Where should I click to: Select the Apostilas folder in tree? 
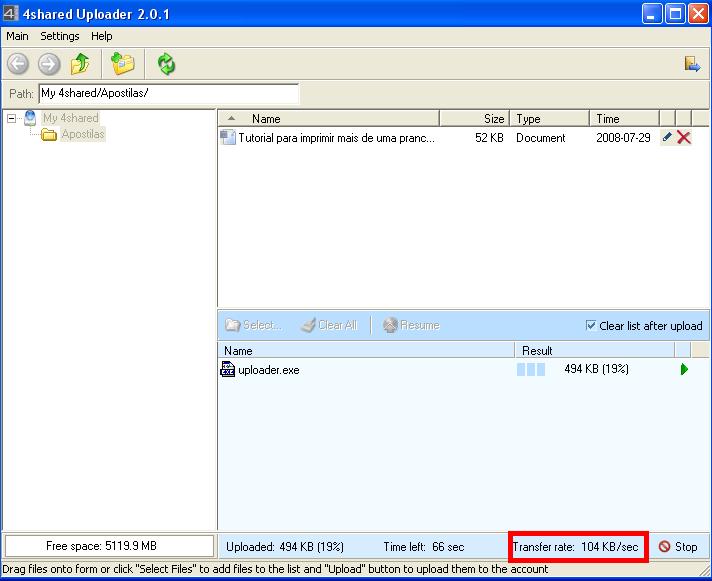coord(83,134)
